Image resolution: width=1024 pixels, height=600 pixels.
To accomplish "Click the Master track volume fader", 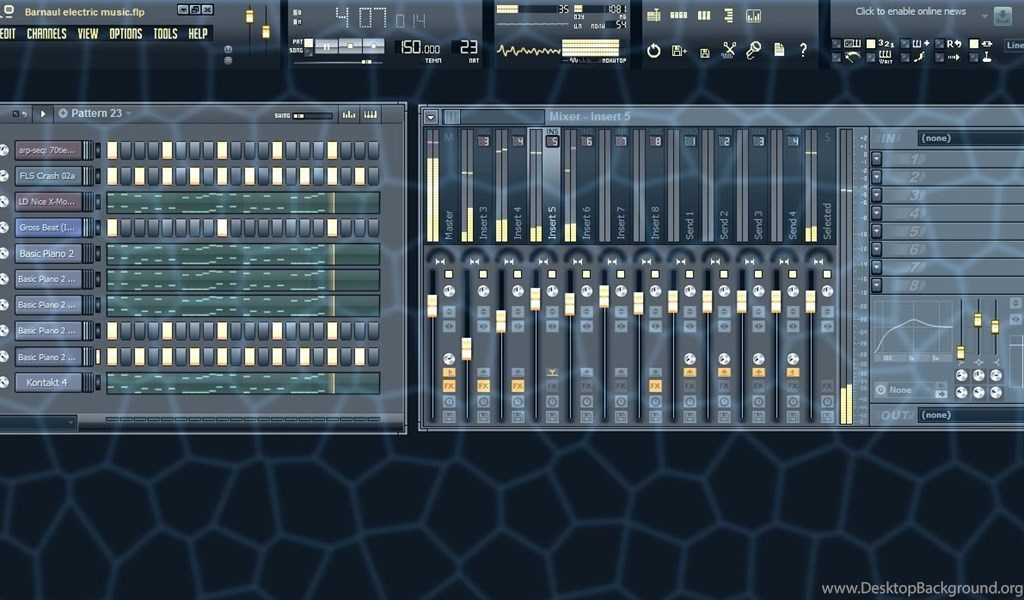I will click(432, 306).
